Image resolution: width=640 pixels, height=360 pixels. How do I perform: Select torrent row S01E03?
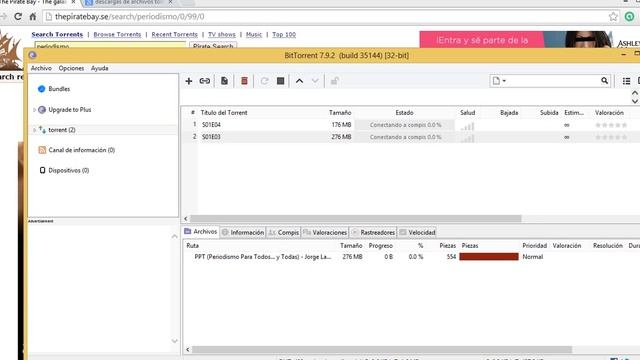tap(410, 137)
